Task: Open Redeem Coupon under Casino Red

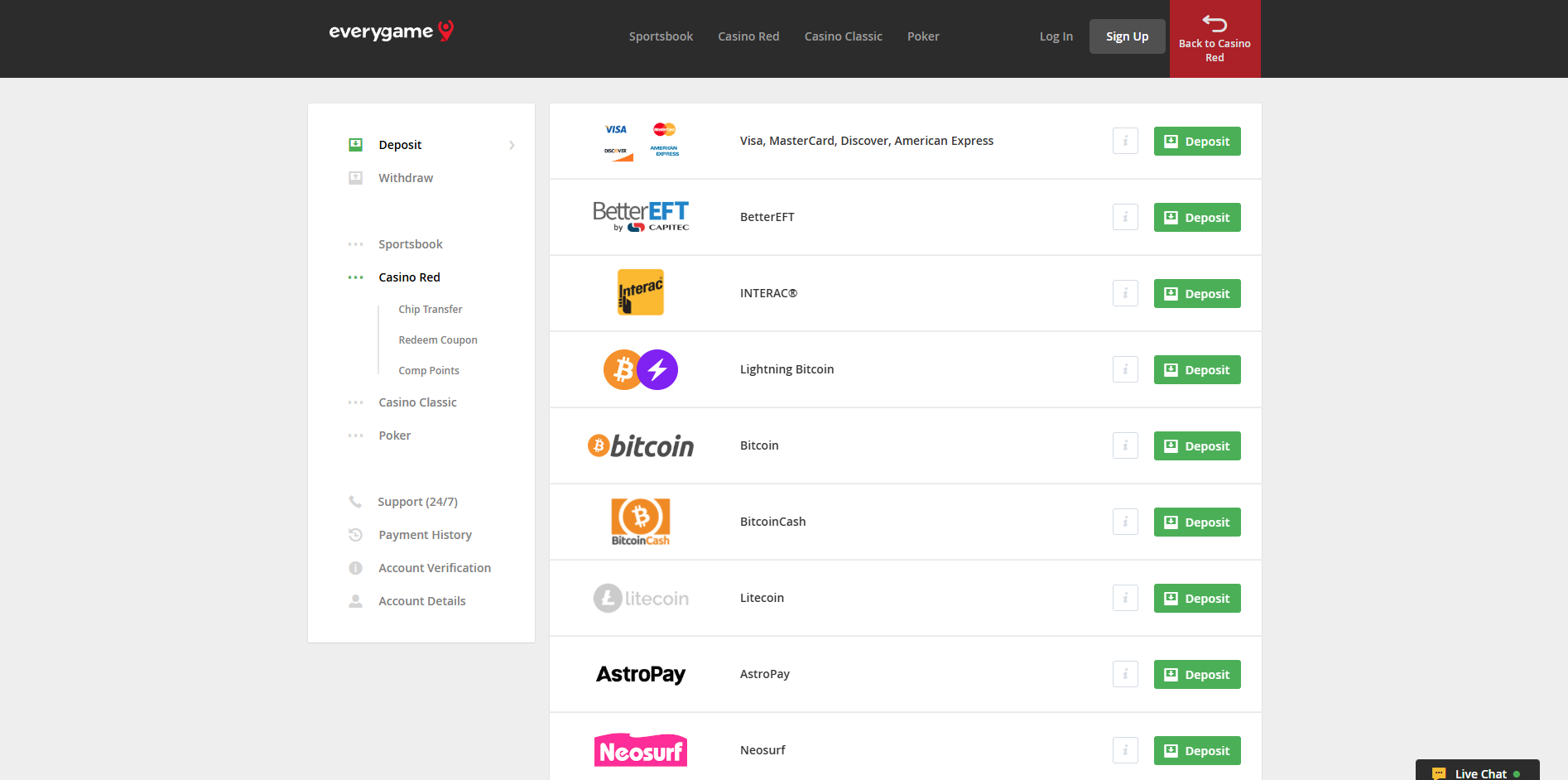Action: pyautogui.click(x=437, y=340)
